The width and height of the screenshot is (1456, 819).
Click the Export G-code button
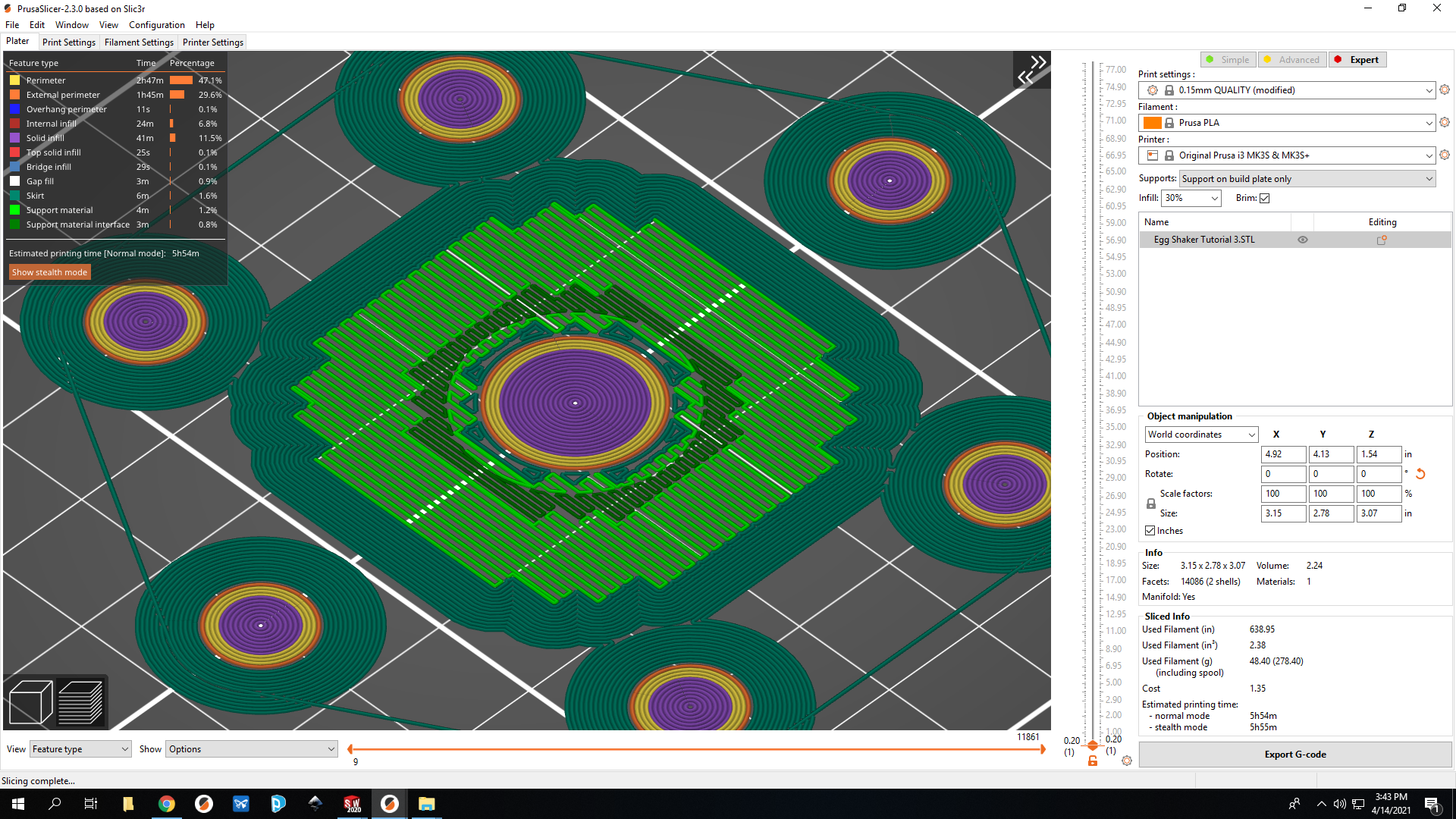1295,755
